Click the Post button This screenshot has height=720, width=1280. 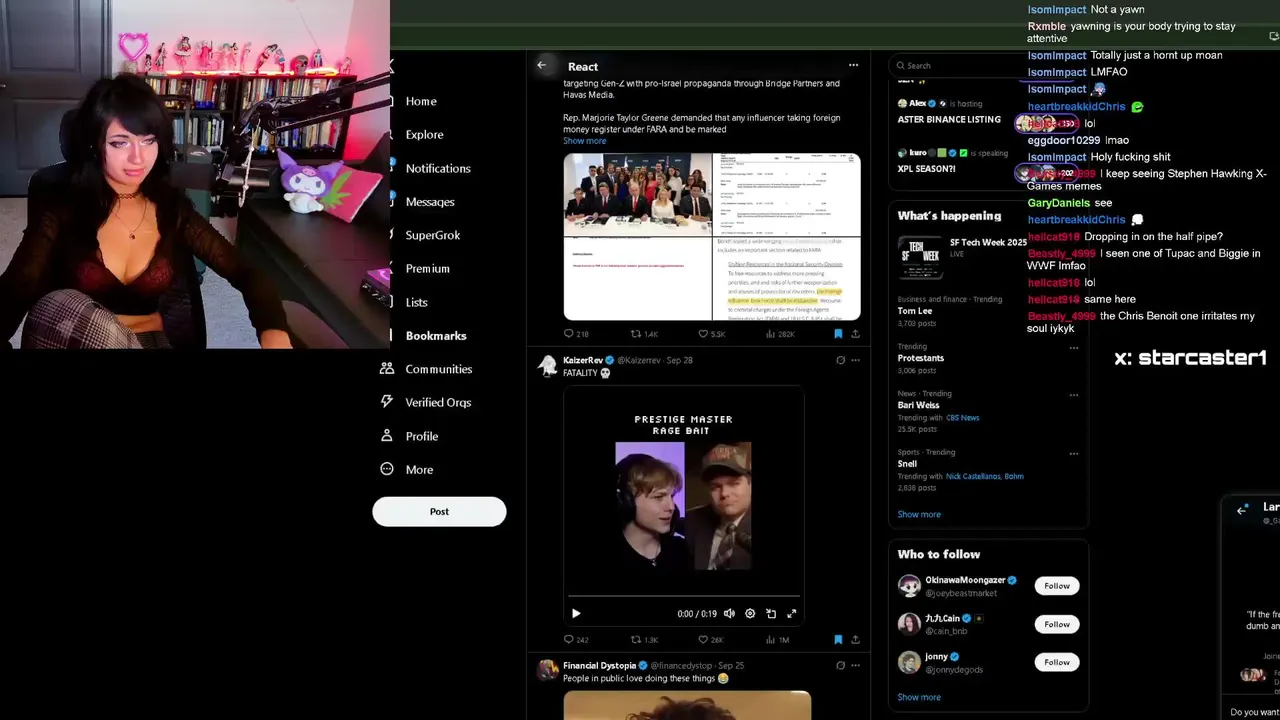(x=439, y=511)
